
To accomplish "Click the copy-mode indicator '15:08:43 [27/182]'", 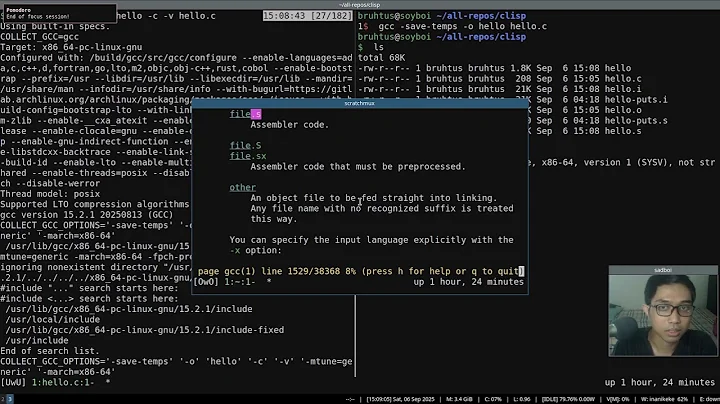I will coord(307,16).
